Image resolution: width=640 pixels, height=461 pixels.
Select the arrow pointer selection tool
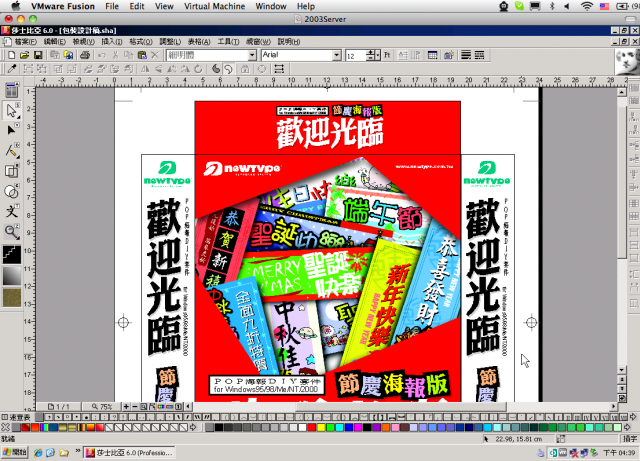[12, 110]
